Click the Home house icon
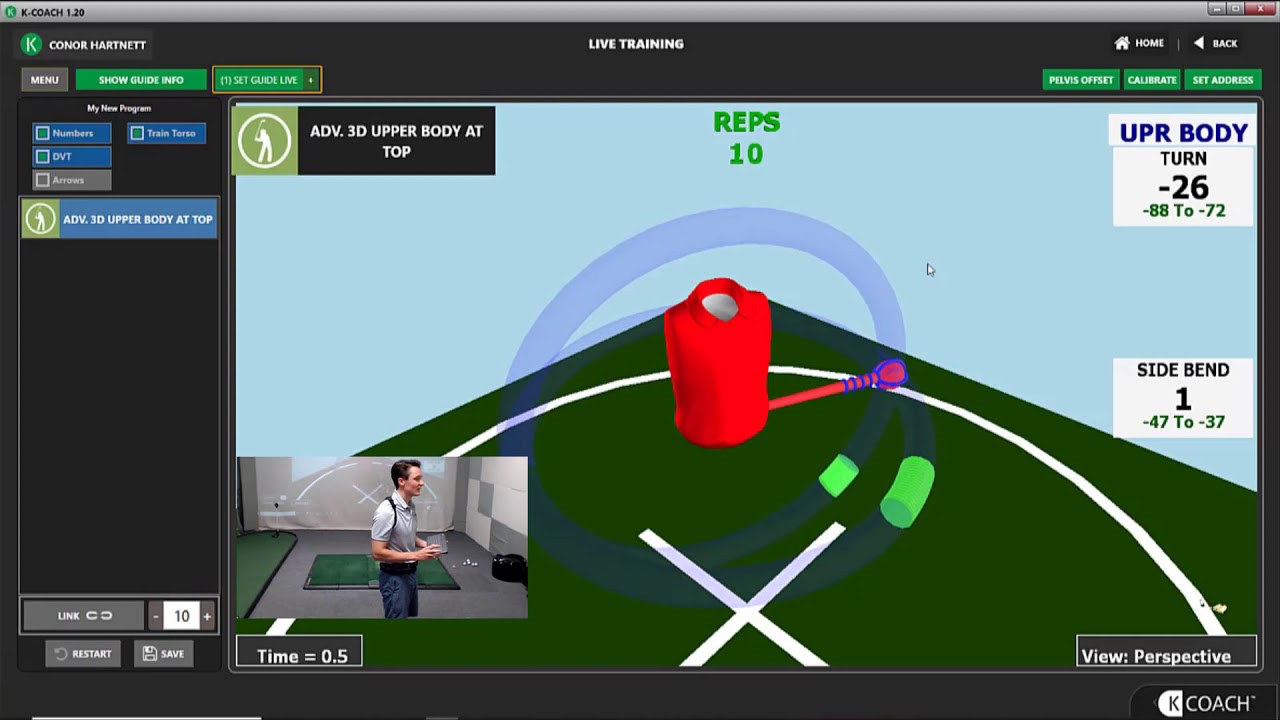Screen dimensions: 1280x720 tap(1122, 43)
